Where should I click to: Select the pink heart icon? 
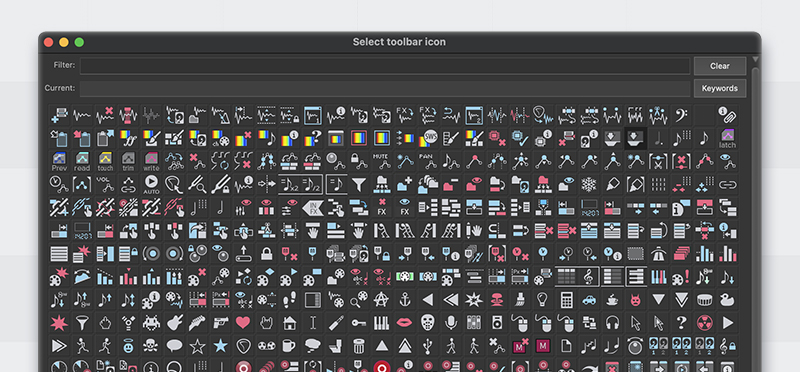point(243,323)
